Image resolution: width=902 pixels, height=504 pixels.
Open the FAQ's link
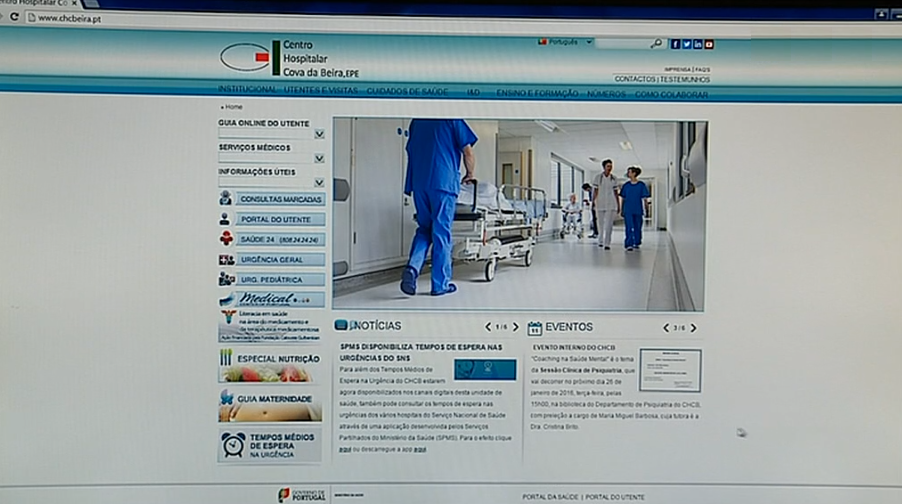pos(702,70)
